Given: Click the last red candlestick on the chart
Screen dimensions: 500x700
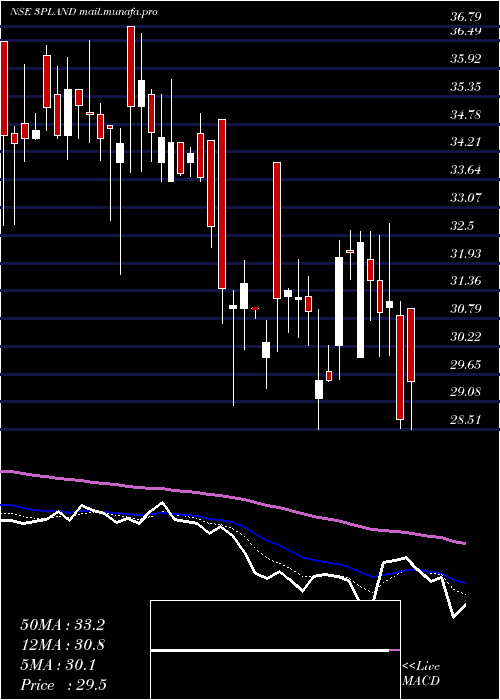Looking at the screenshot, I should [x=411, y=345].
